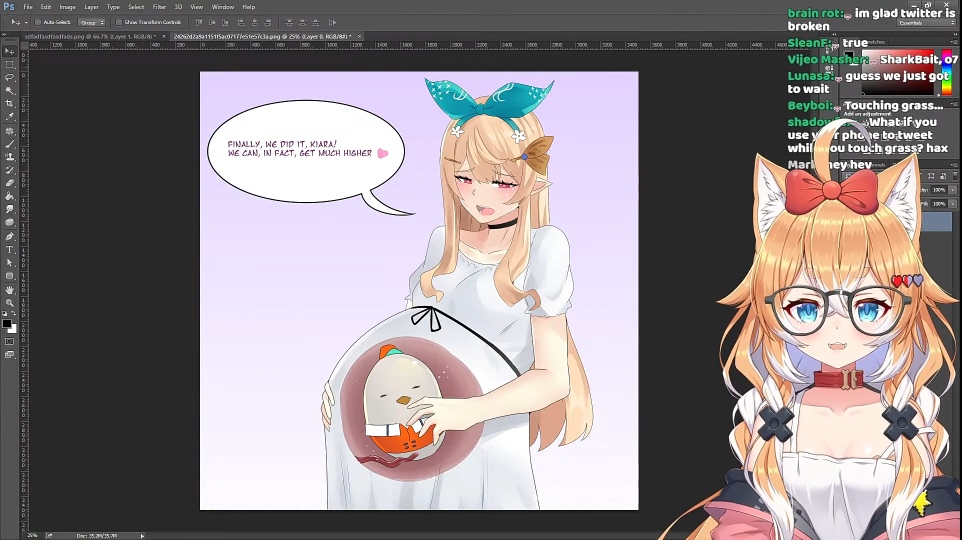The height and width of the screenshot is (540, 962).
Task: Select the Pen tool
Action: click(x=9, y=236)
